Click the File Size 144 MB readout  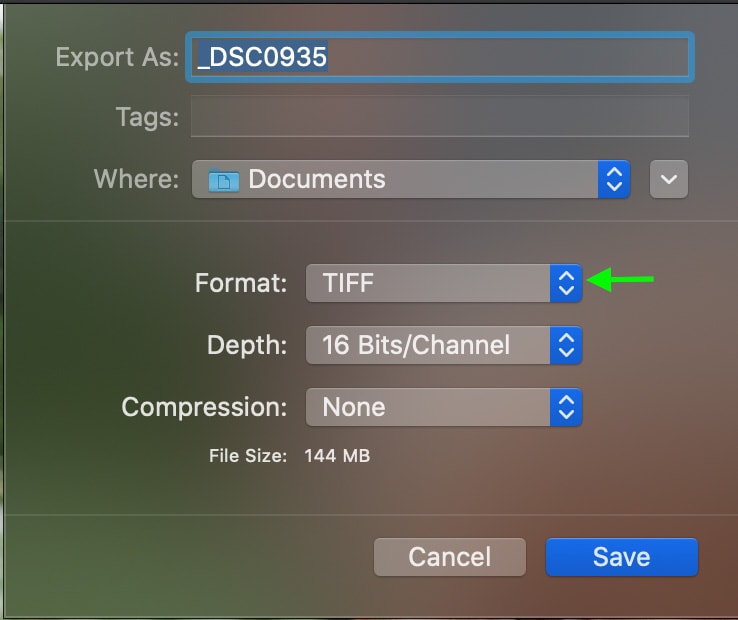[337, 456]
